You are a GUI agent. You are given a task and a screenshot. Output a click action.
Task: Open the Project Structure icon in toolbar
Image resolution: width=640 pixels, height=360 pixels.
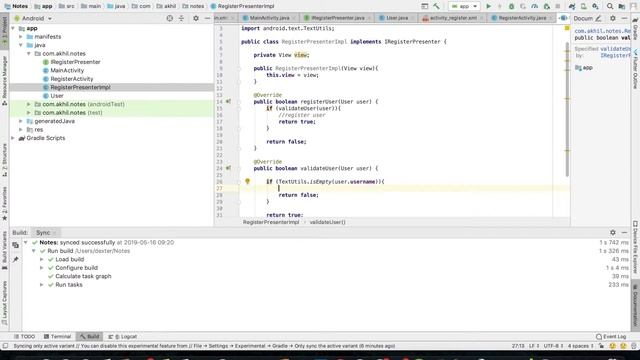coord(622,6)
